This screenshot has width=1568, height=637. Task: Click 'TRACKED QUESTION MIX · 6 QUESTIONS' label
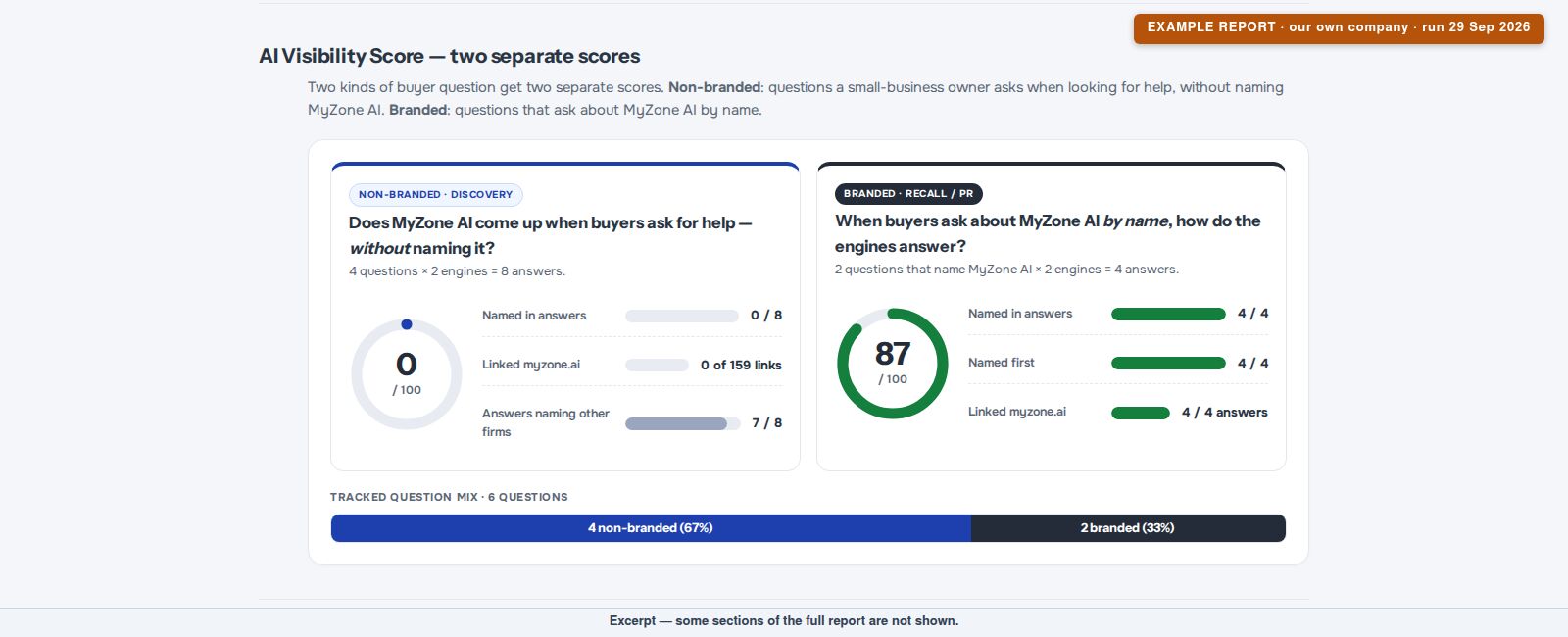point(449,497)
